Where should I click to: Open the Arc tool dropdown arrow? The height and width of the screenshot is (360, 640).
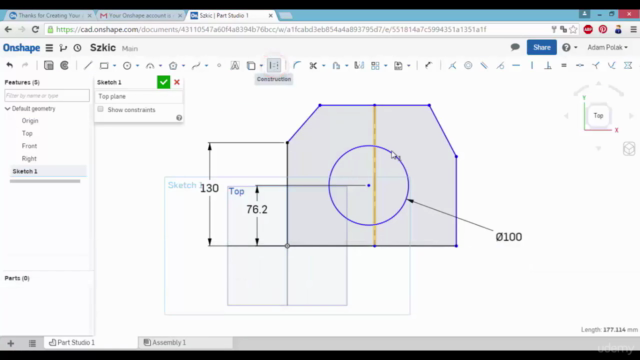pos(160,66)
